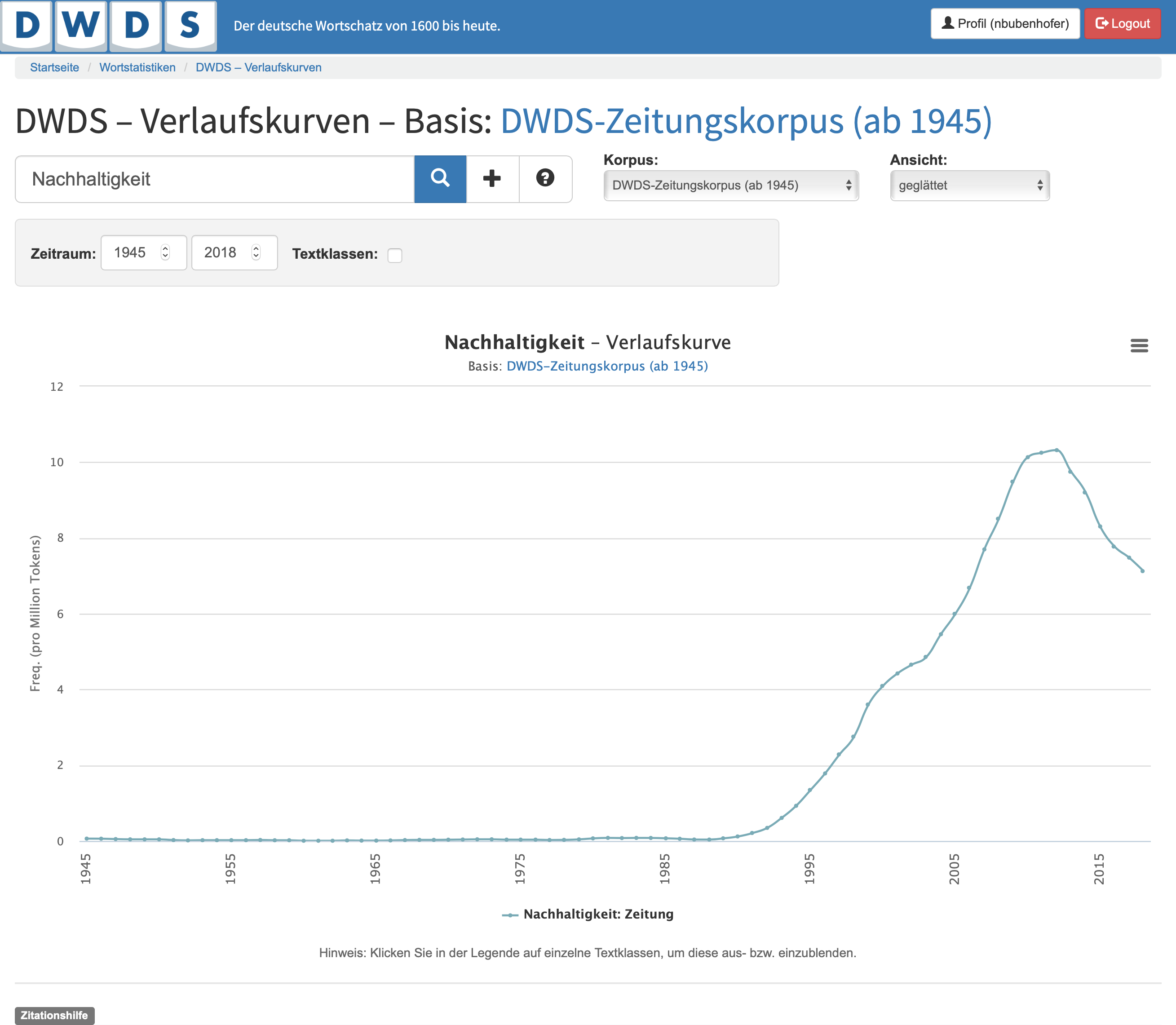Click the Textklassen label
This screenshot has width=1176, height=1025.
335,253
